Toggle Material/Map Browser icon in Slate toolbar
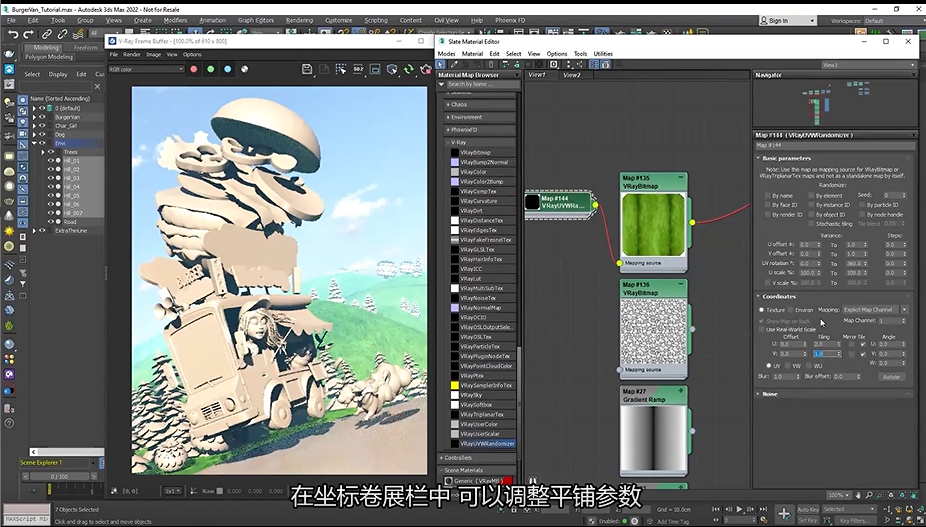The height and width of the screenshot is (527, 926). [594, 64]
